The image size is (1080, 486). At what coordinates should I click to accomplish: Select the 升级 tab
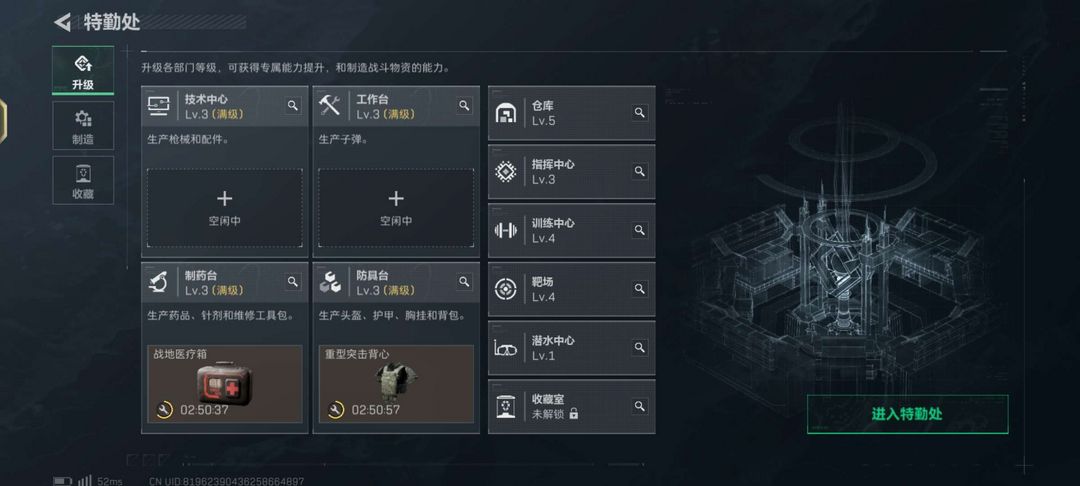click(x=83, y=71)
